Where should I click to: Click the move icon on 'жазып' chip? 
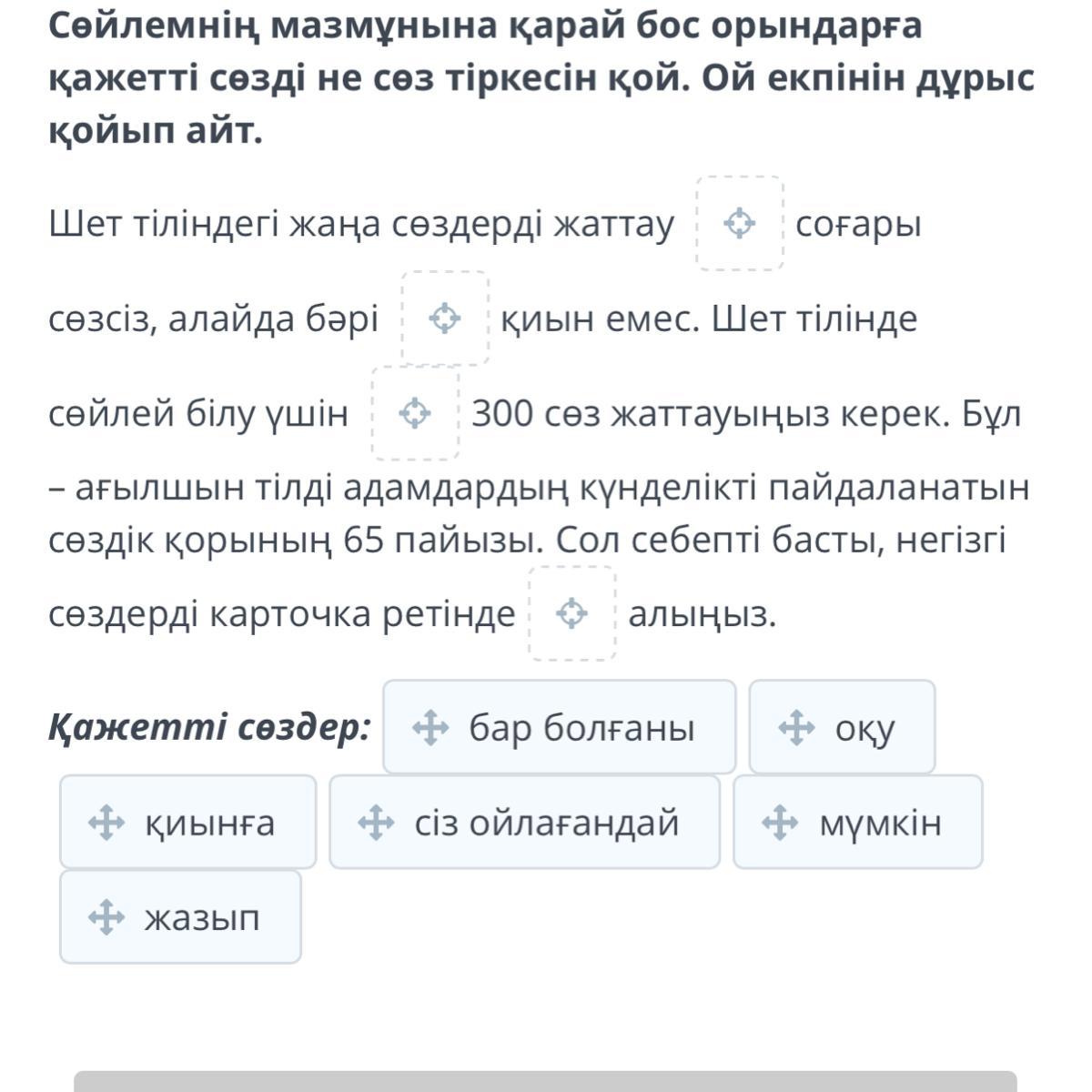[106, 917]
